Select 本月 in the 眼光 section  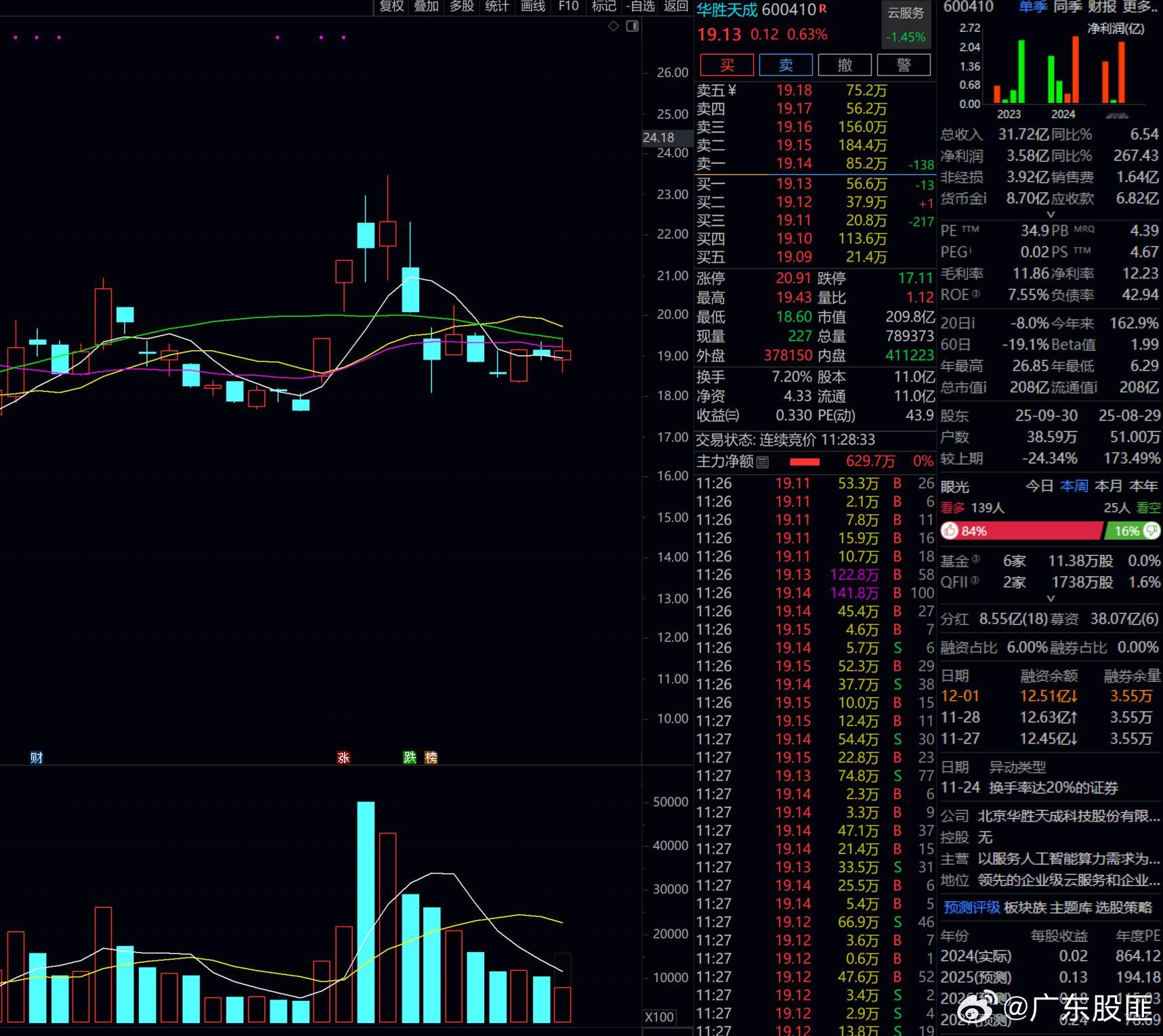tap(1109, 486)
